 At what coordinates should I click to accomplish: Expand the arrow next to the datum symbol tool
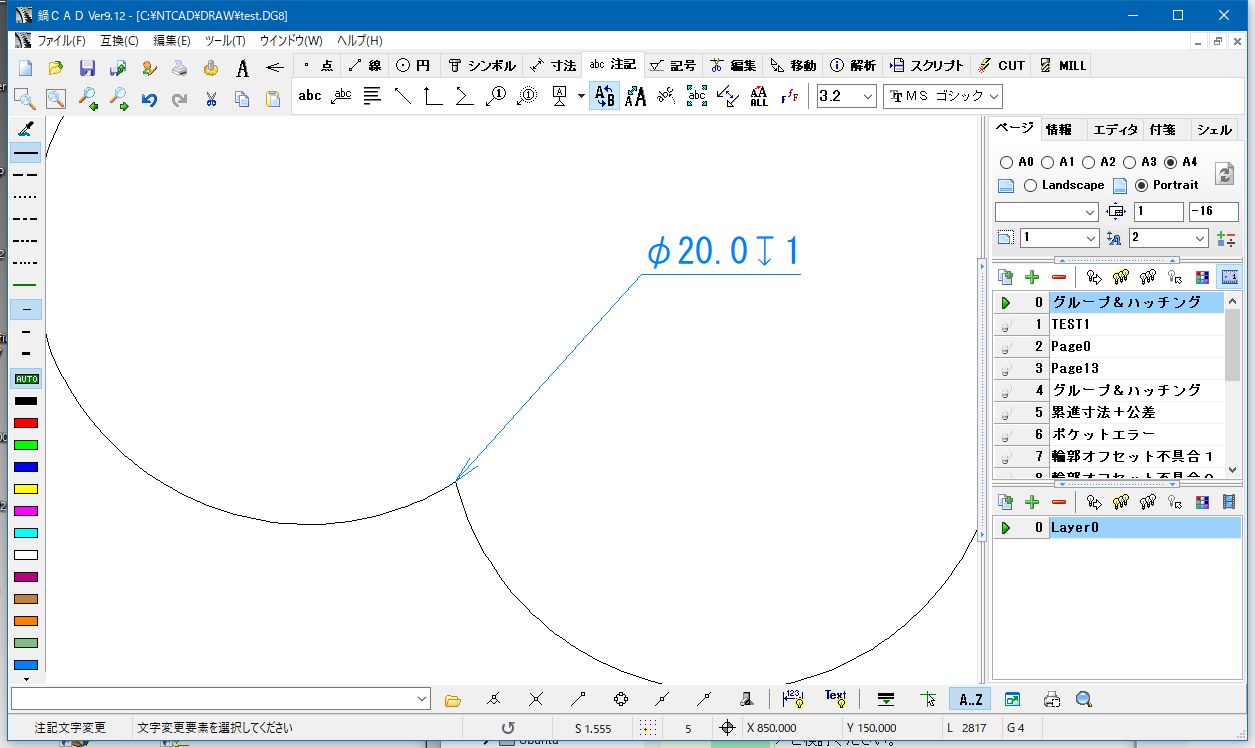tap(581, 97)
